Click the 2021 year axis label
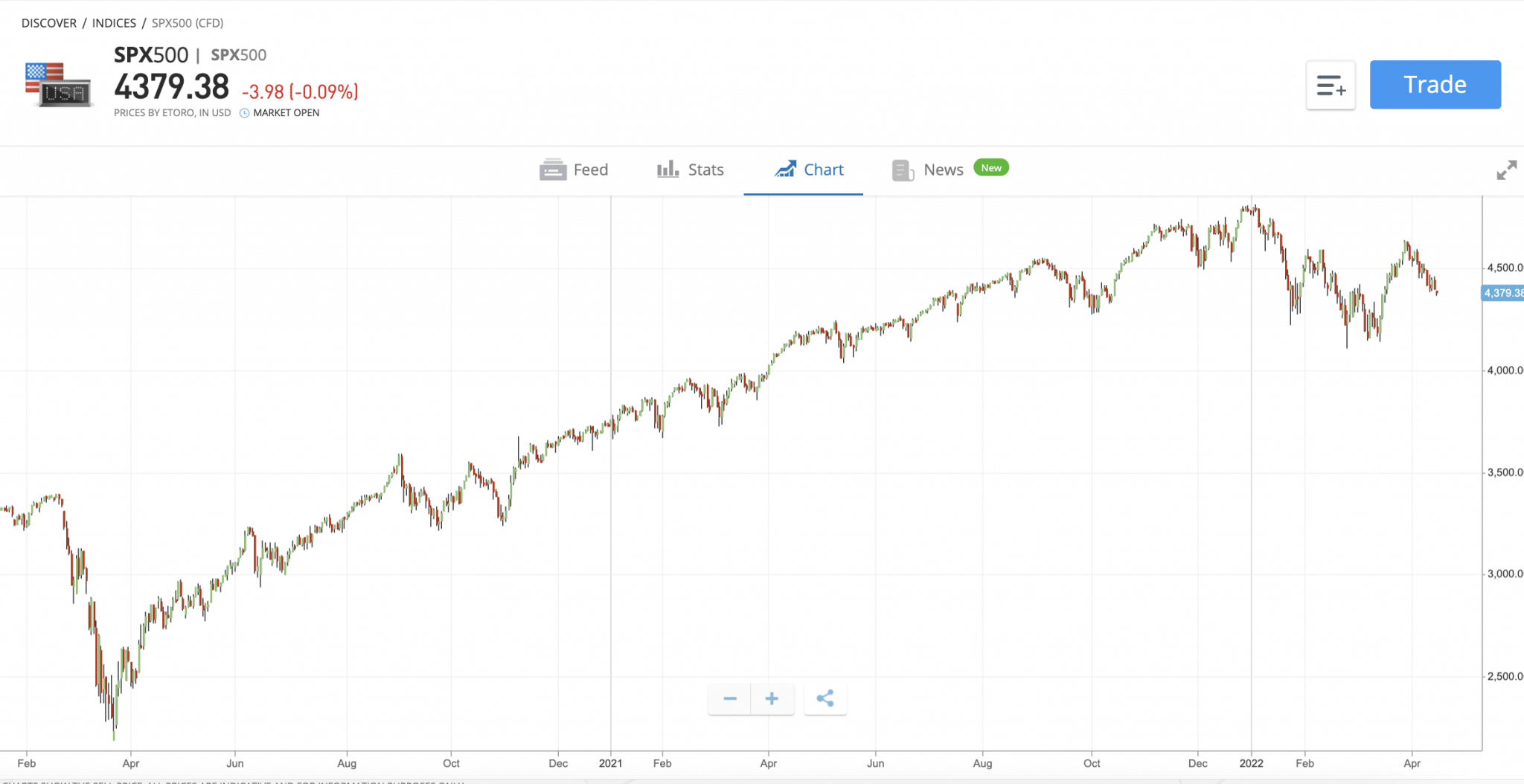 610,763
